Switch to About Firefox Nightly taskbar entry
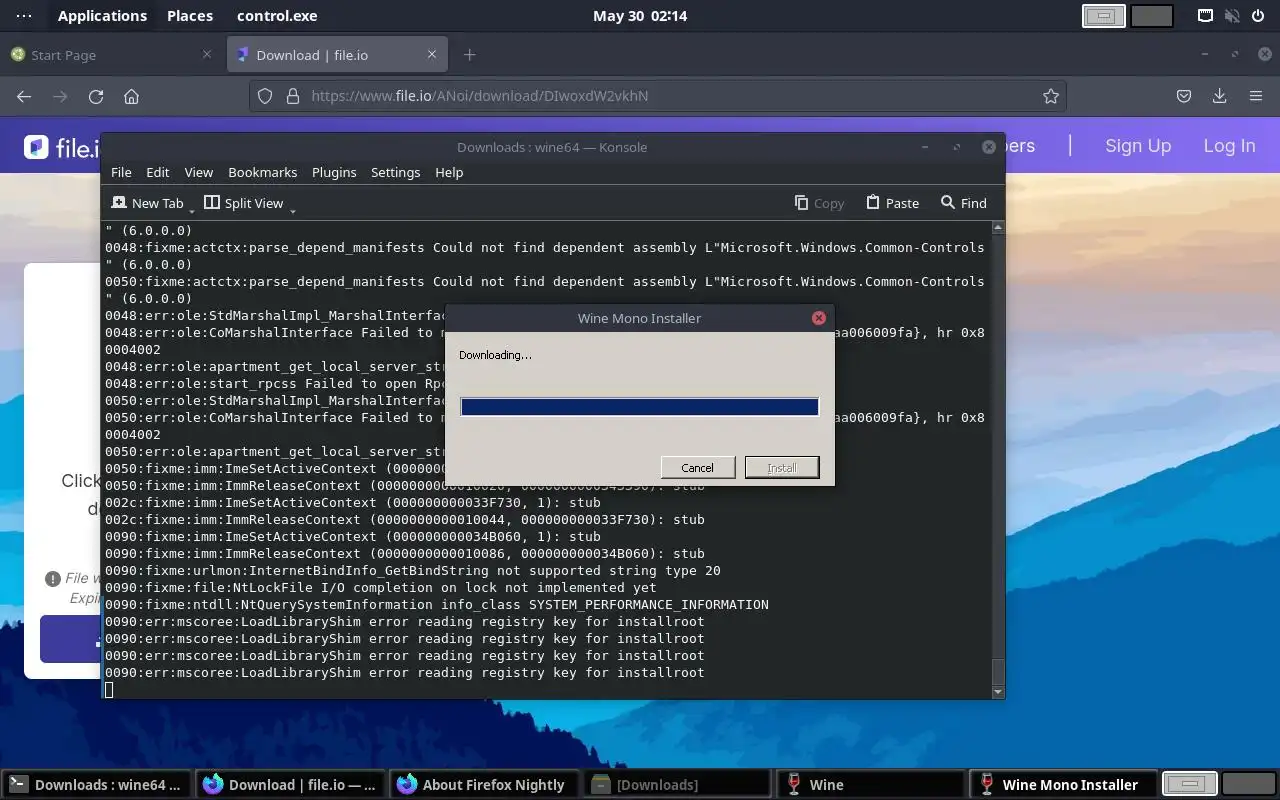Viewport: 1280px width, 800px height. (x=483, y=785)
